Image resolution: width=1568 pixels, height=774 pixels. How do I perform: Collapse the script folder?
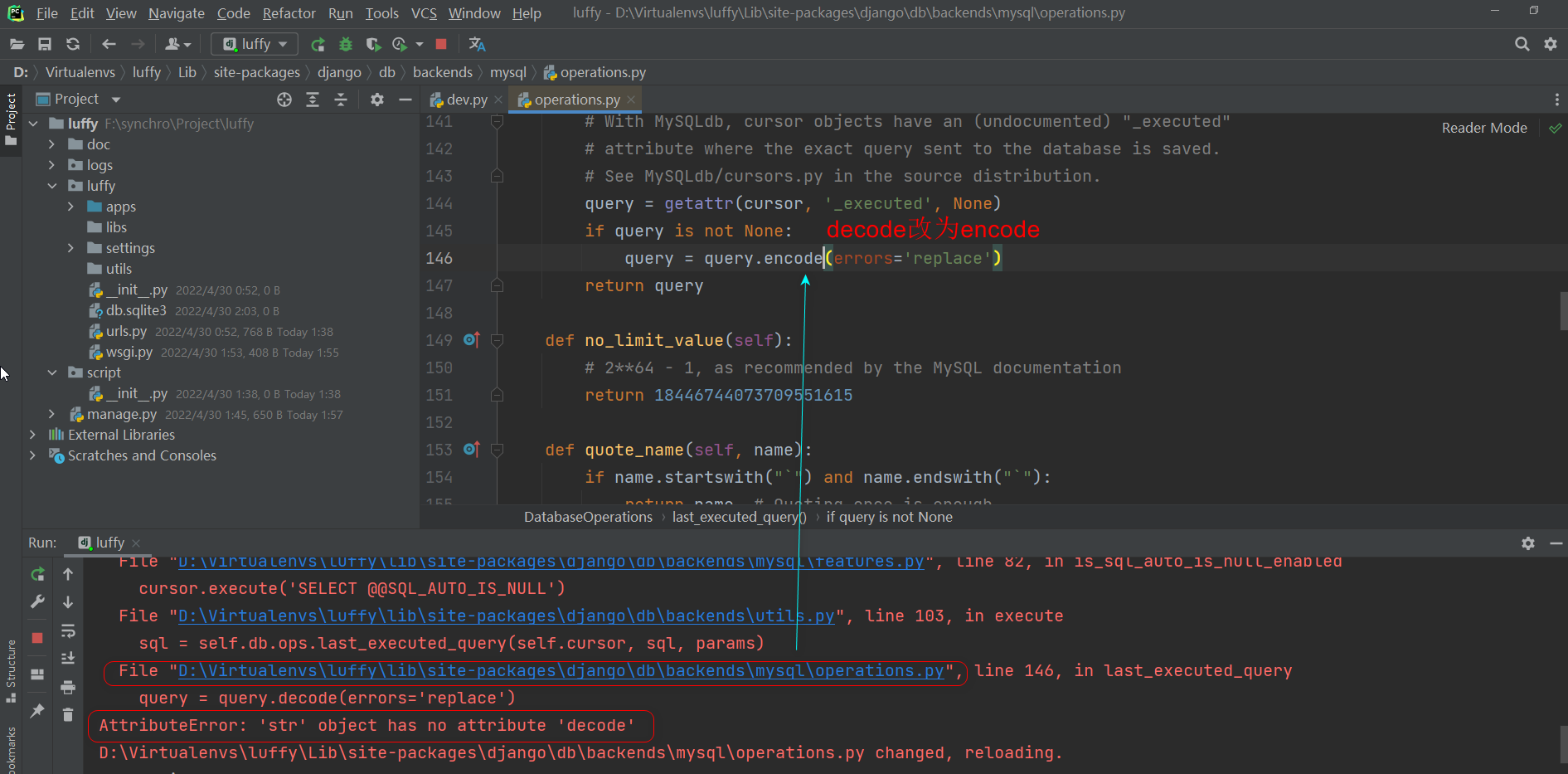click(51, 372)
